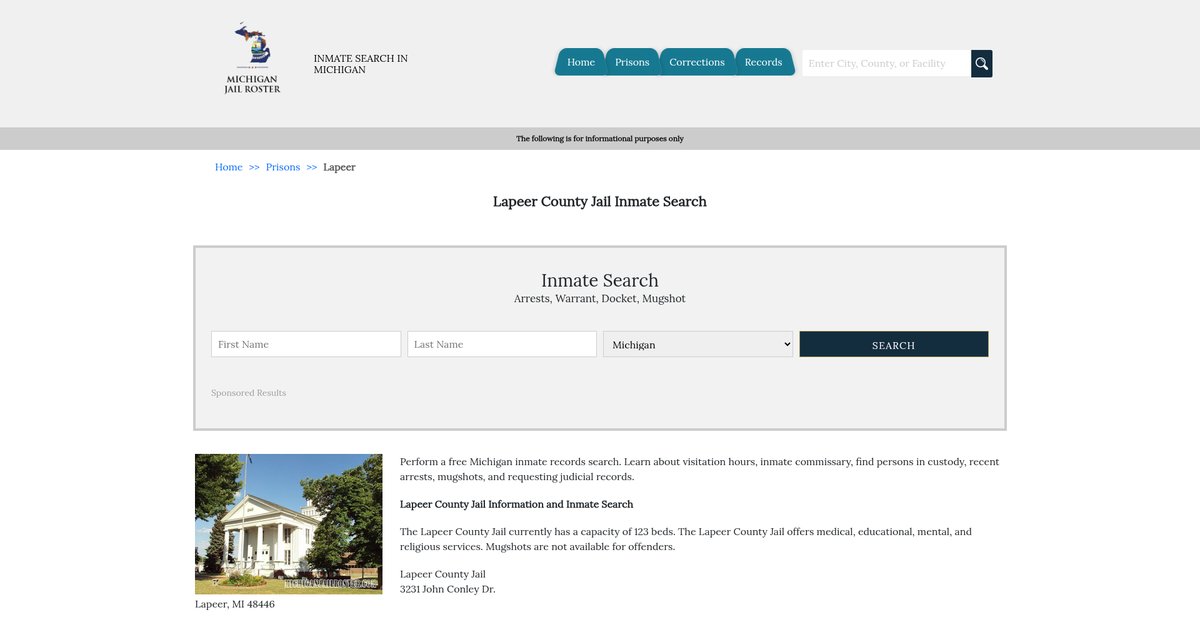Click the 'Lapeer, MI 48446' text

point(235,604)
